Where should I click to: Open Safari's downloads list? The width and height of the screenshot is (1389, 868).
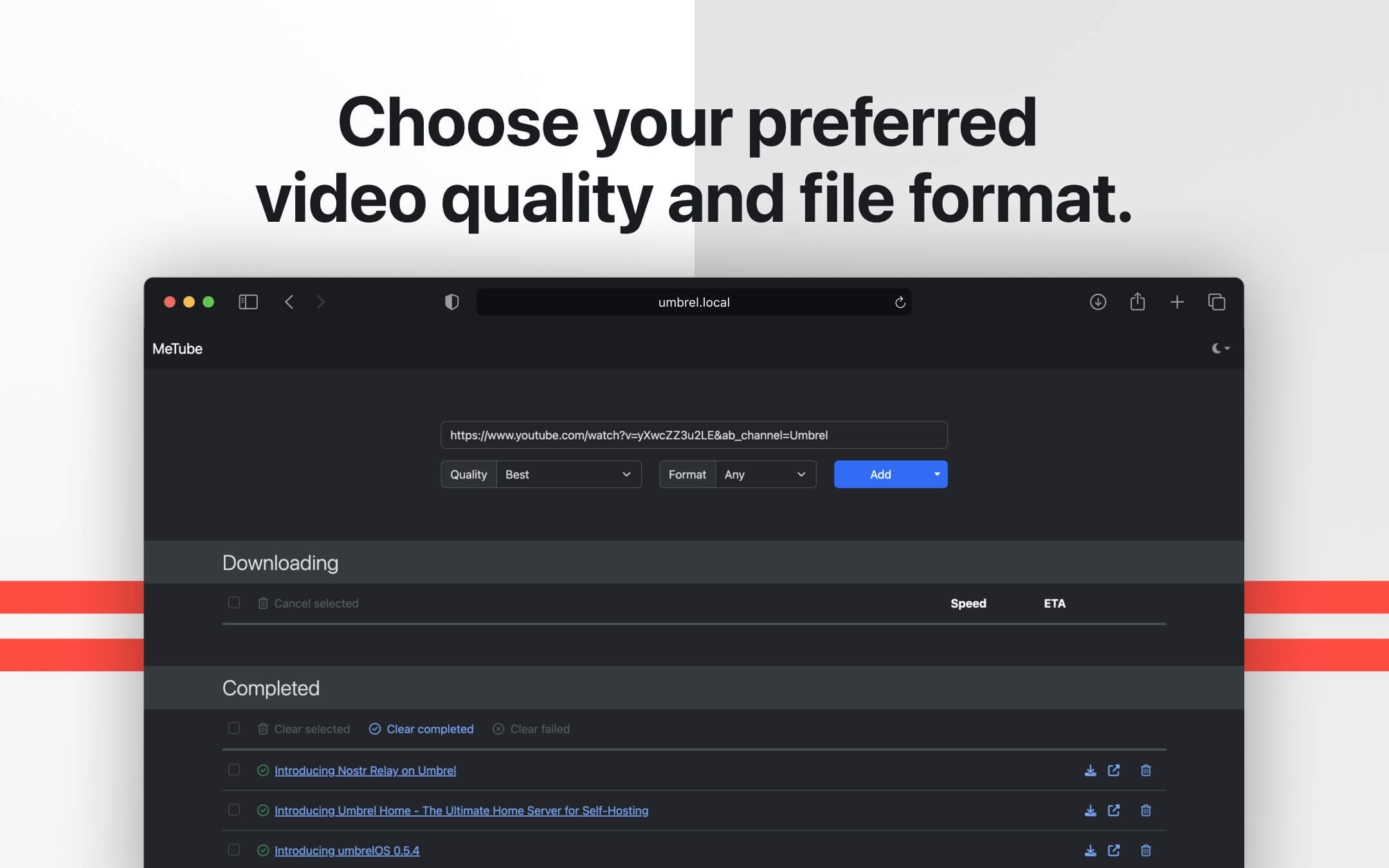[x=1098, y=302]
